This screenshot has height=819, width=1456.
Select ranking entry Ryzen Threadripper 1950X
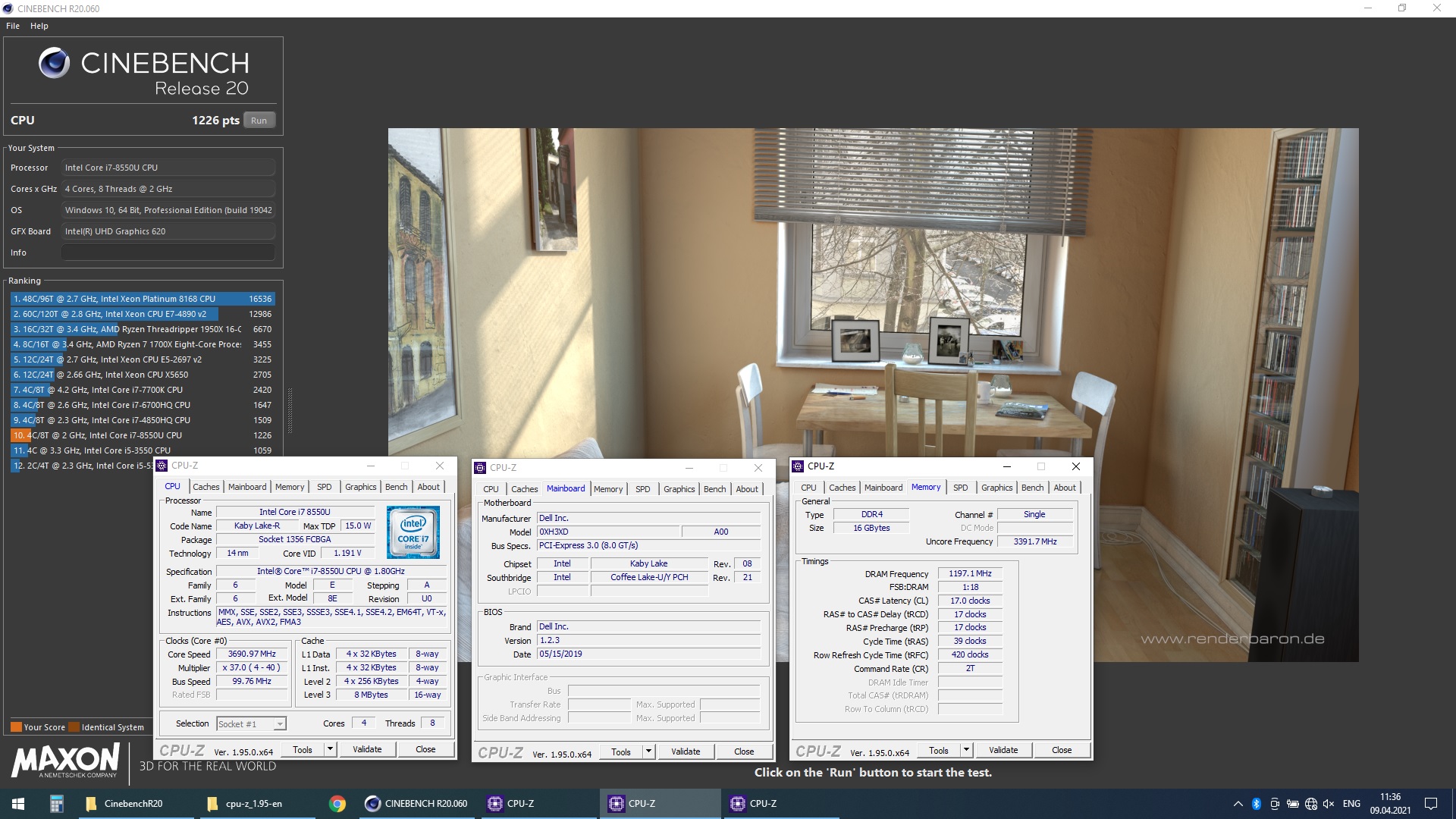point(143,329)
